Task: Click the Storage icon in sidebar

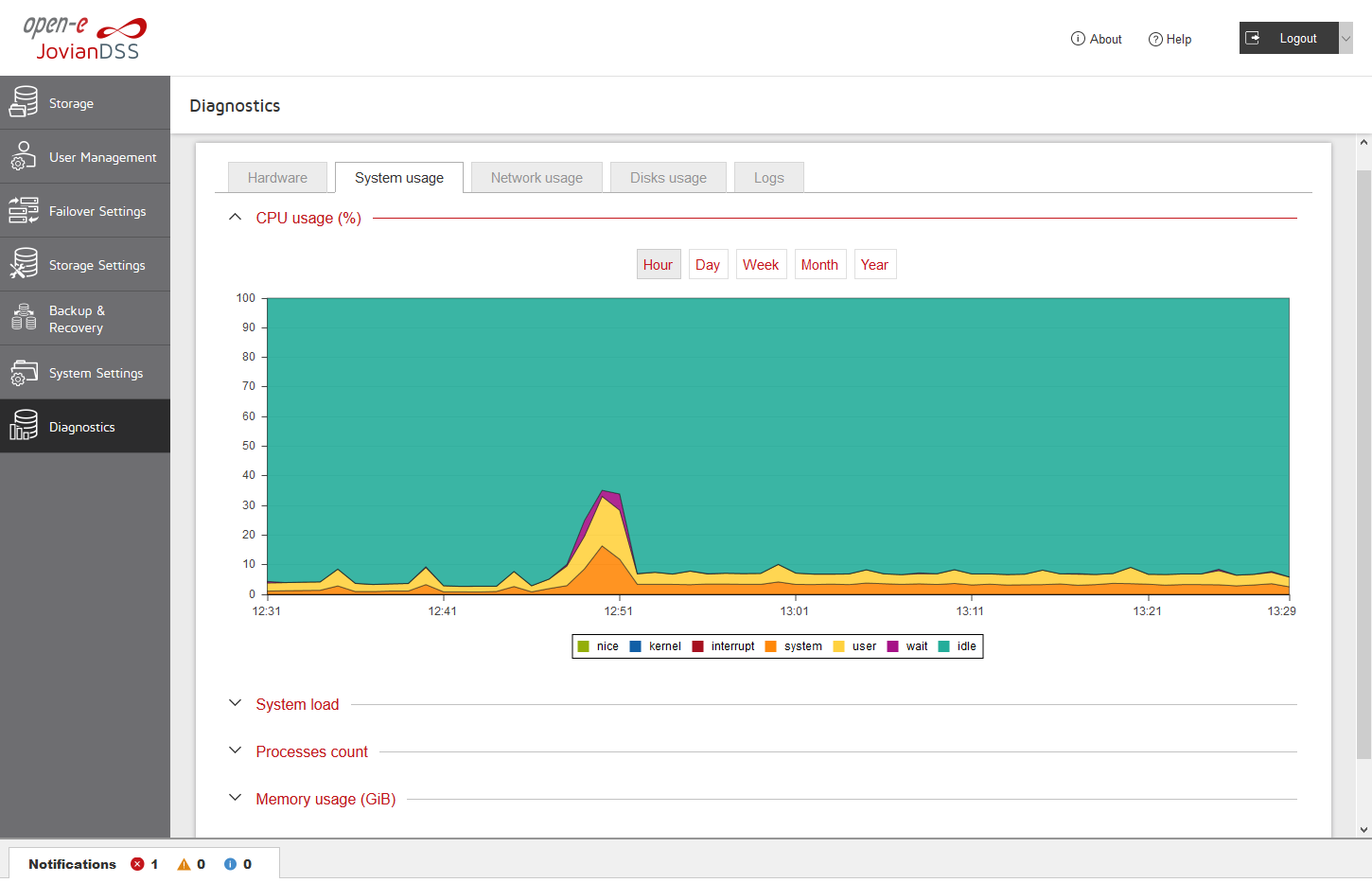Action: coord(24,102)
